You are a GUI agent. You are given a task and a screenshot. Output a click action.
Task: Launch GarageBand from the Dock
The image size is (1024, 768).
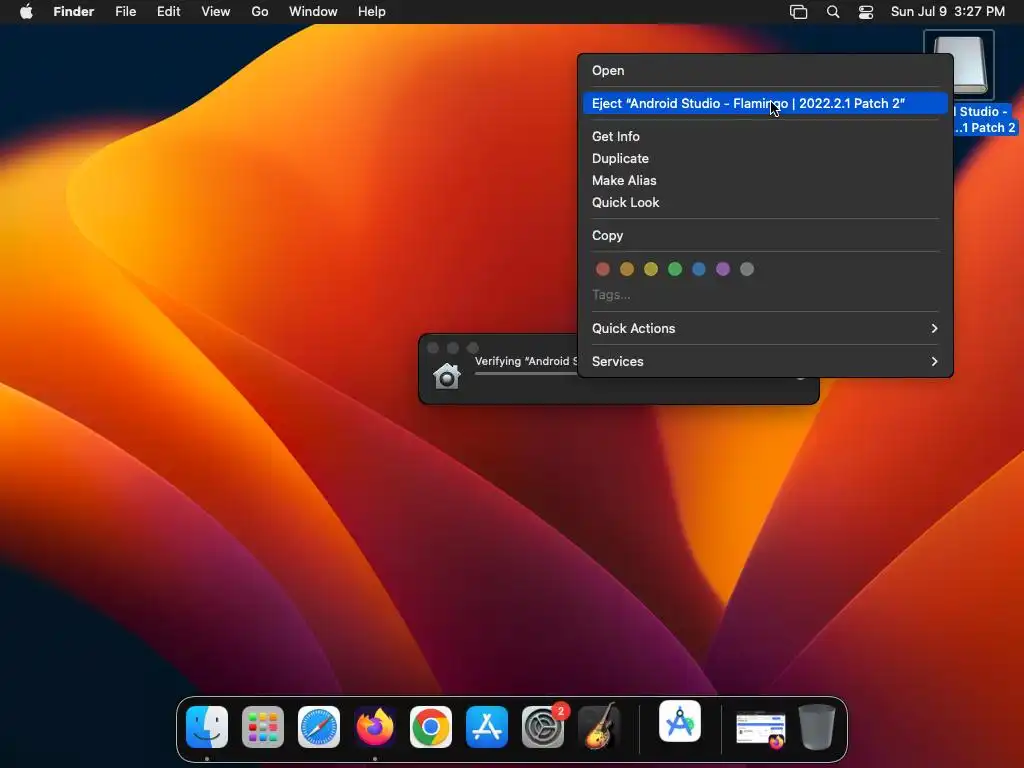pyautogui.click(x=599, y=727)
